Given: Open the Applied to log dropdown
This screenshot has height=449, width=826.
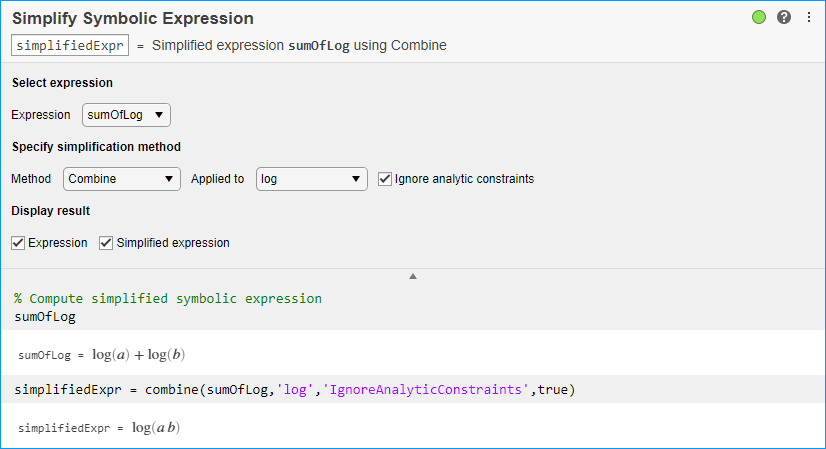Looking at the screenshot, I should (311, 179).
